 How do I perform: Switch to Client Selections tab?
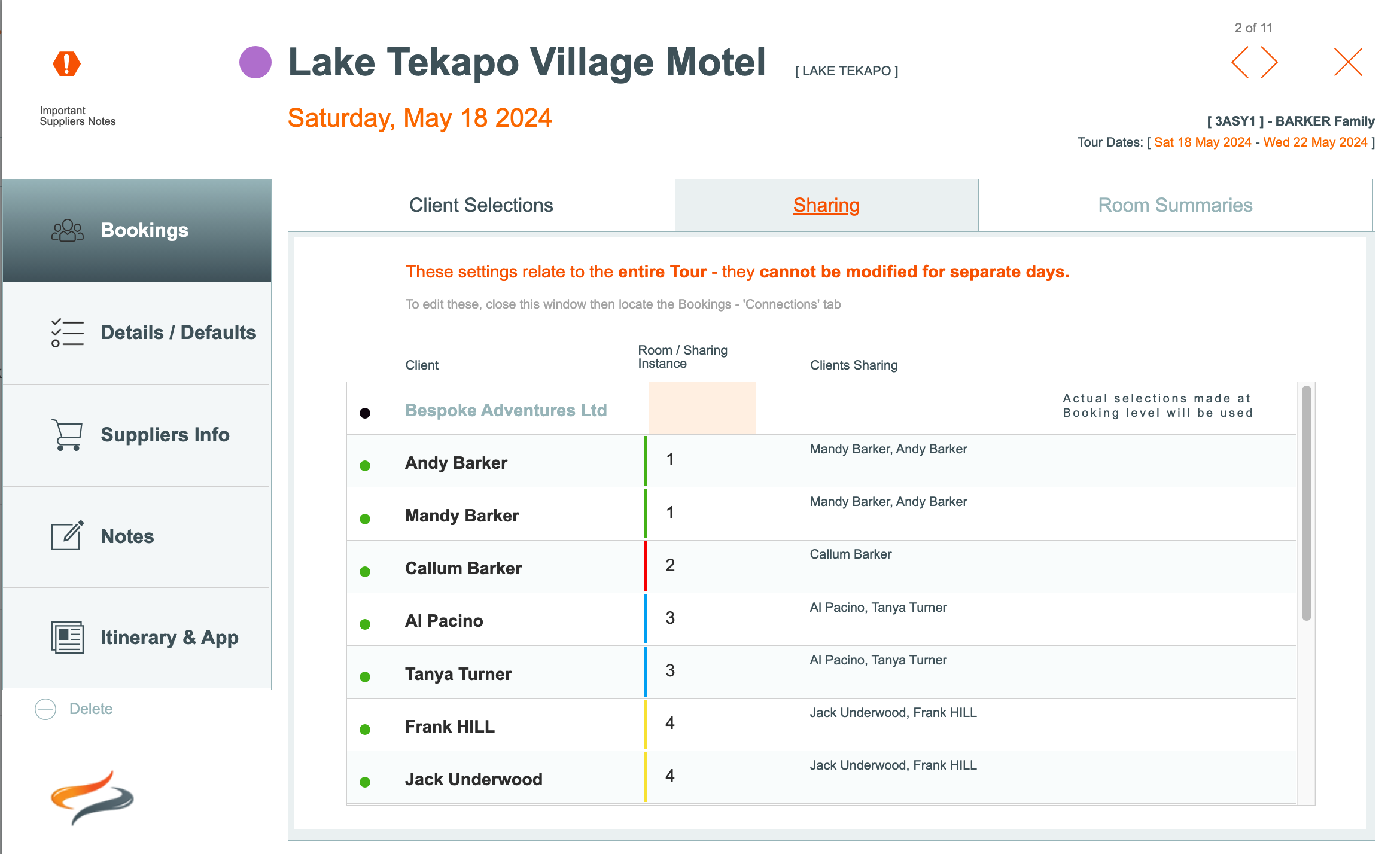pos(481,205)
